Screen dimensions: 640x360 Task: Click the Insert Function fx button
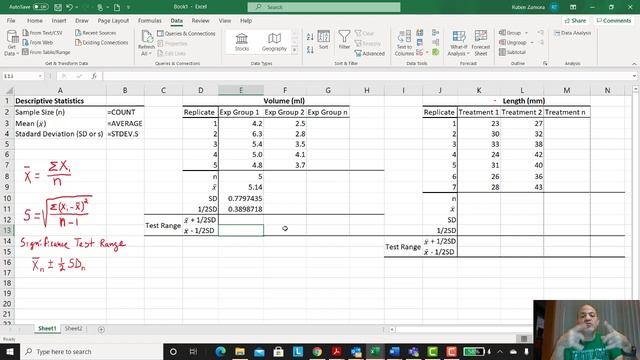[x=94, y=76]
